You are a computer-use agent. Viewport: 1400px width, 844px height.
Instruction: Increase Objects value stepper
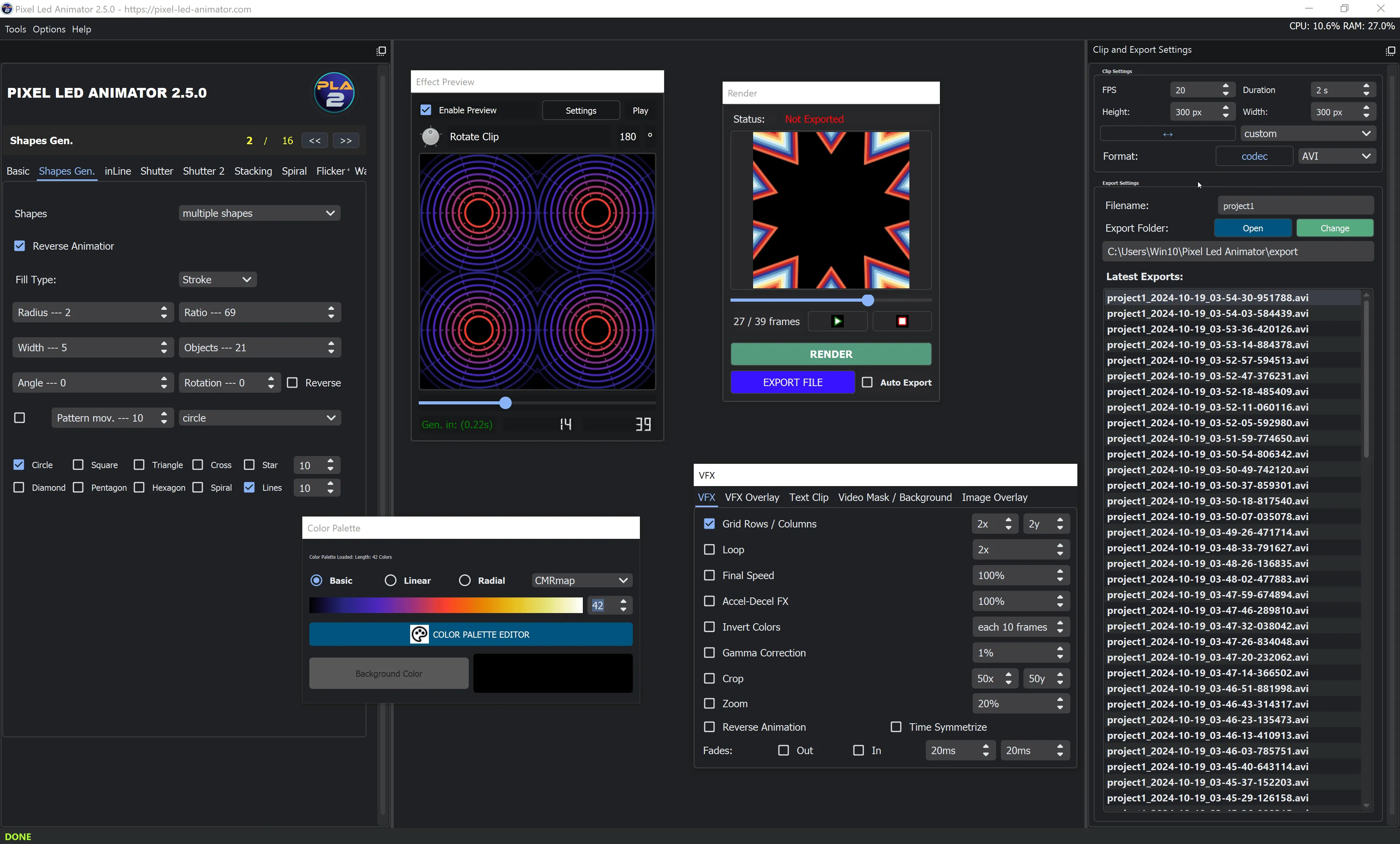331,343
